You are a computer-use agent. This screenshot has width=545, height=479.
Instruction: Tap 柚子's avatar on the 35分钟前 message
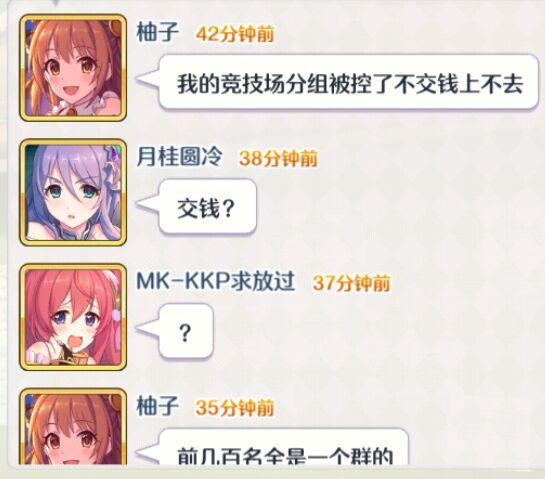[73, 427]
